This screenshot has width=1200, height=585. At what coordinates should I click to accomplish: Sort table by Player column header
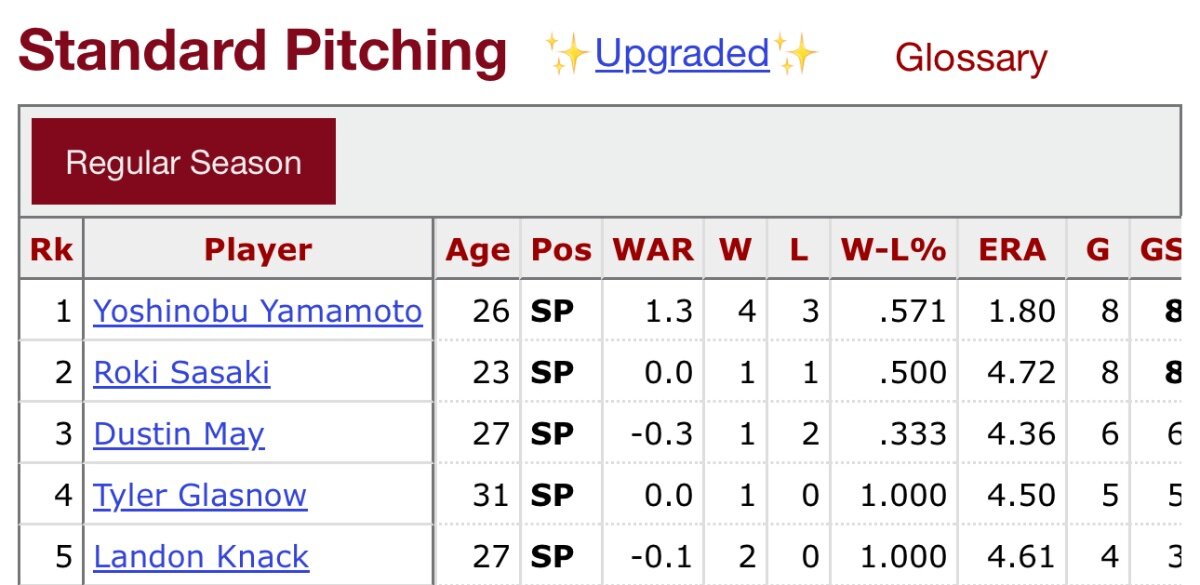[x=258, y=249]
